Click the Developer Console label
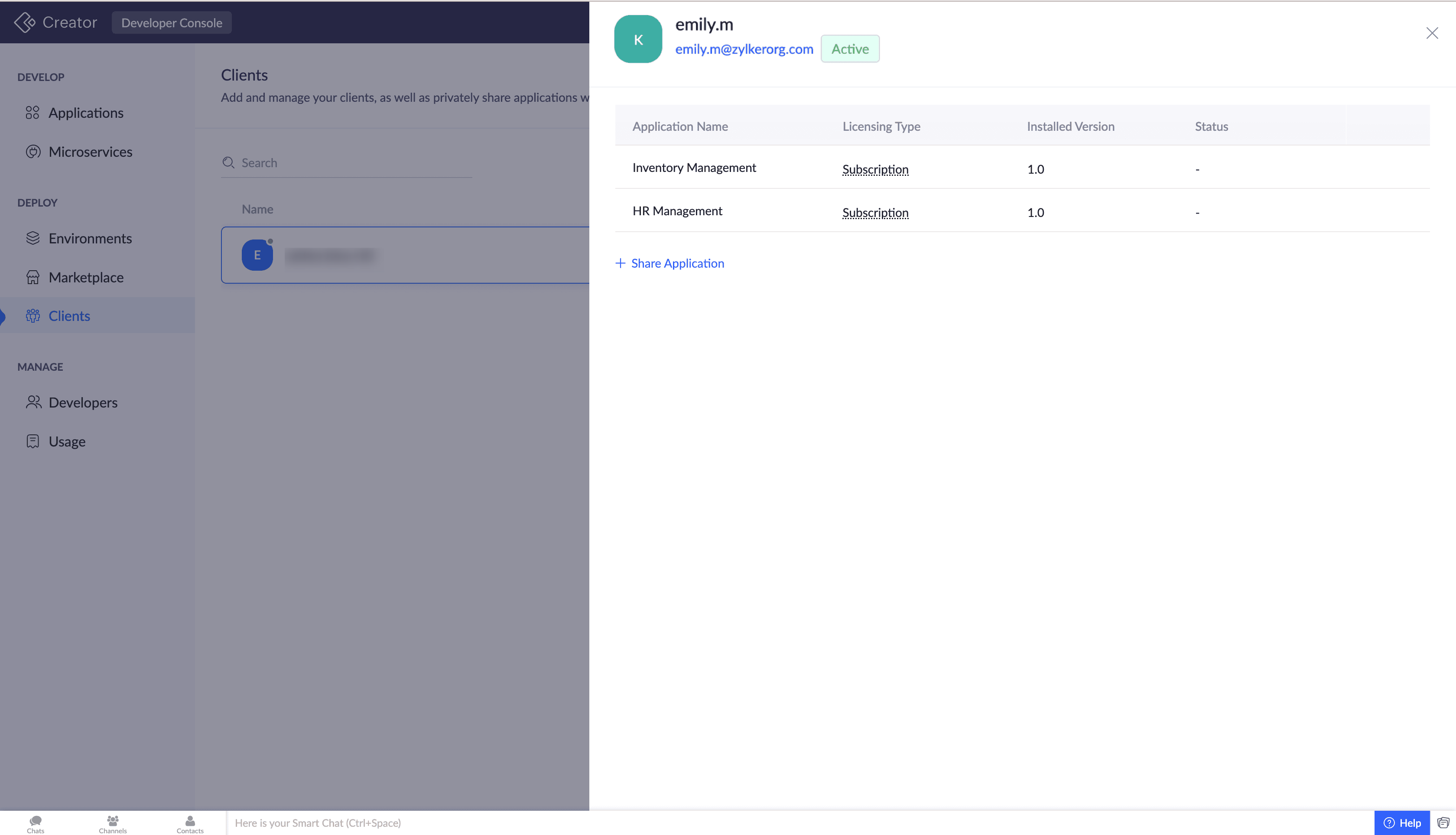This screenshot has height=835, width=1456. 172,23
